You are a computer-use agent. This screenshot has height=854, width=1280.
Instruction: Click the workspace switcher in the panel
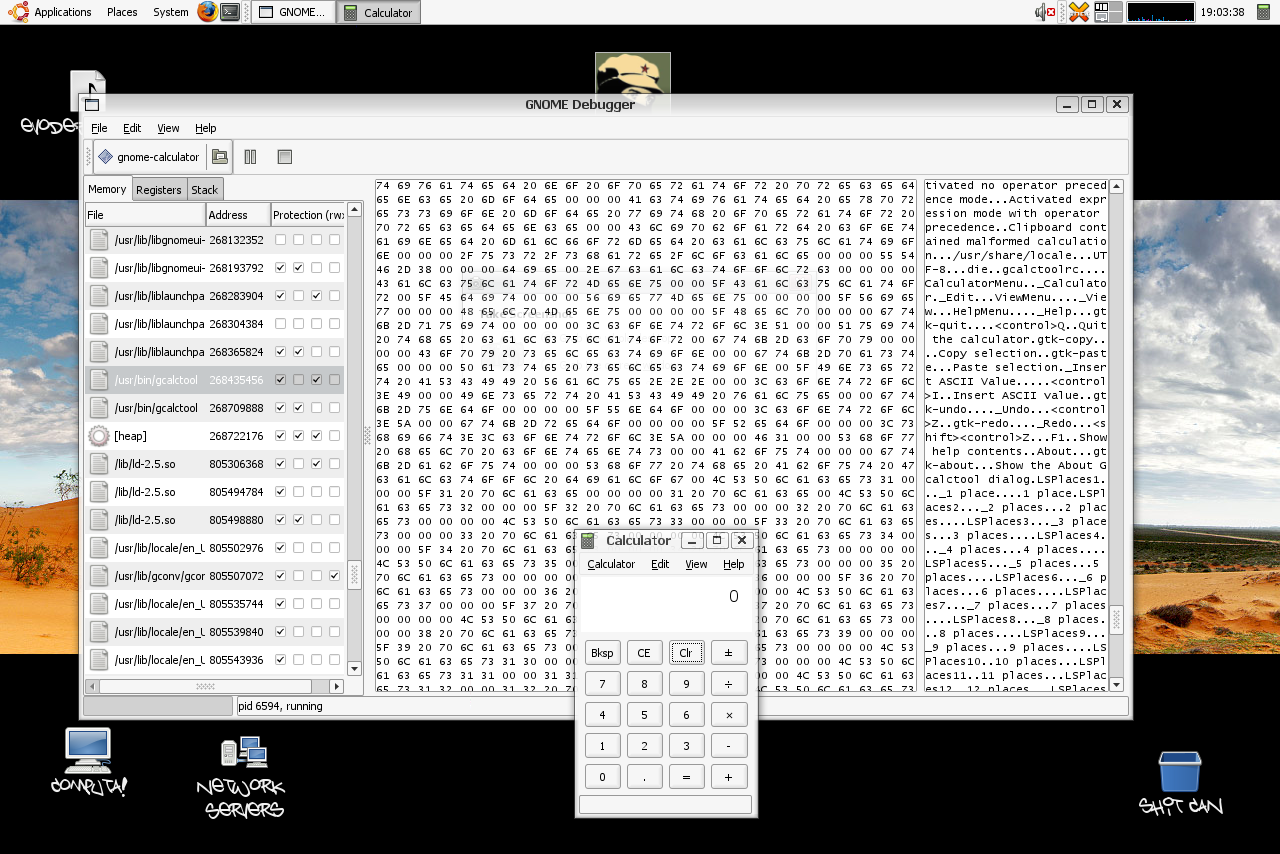pyautogui.click(x=1108, y=12)
